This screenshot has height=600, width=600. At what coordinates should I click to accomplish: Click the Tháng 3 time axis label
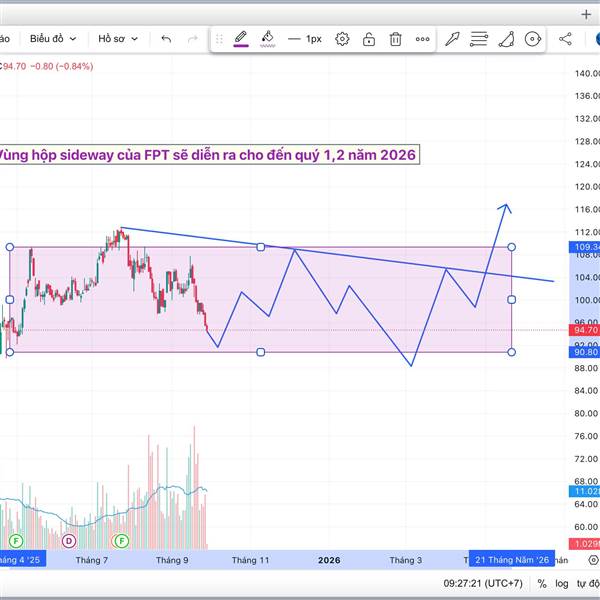(x=406, y=560)
